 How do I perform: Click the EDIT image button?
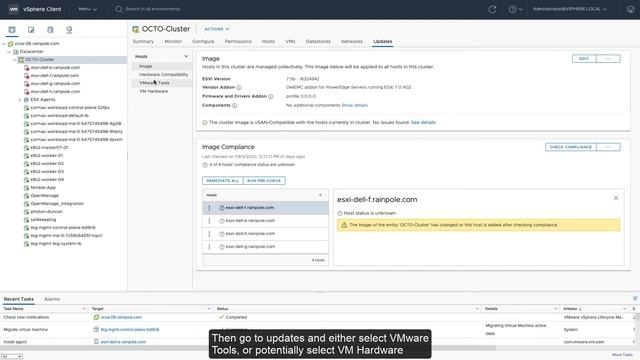tap(584, 59)
